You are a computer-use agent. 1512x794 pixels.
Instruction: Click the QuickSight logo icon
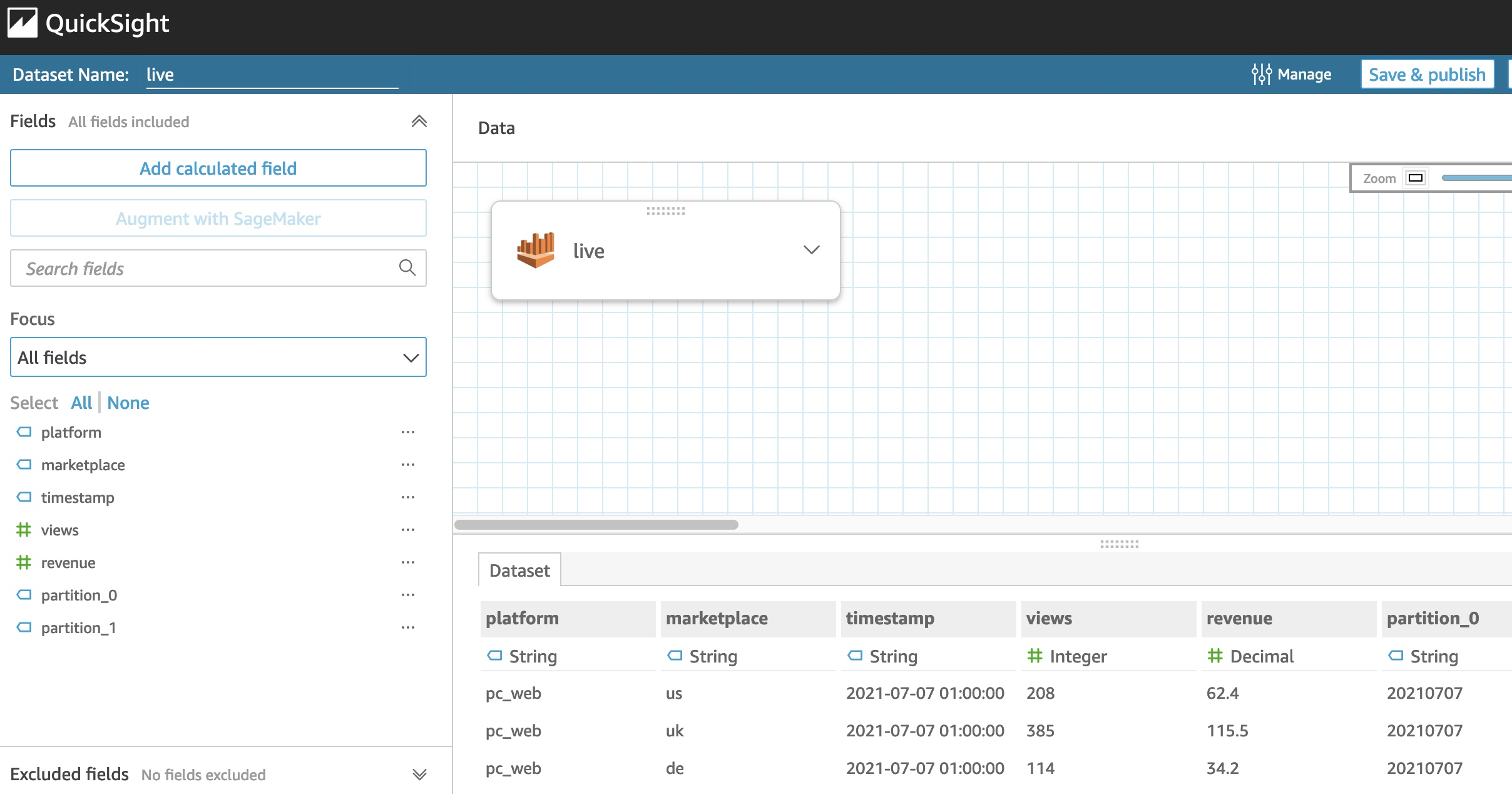pyautogui.click(x=23, y=23)
